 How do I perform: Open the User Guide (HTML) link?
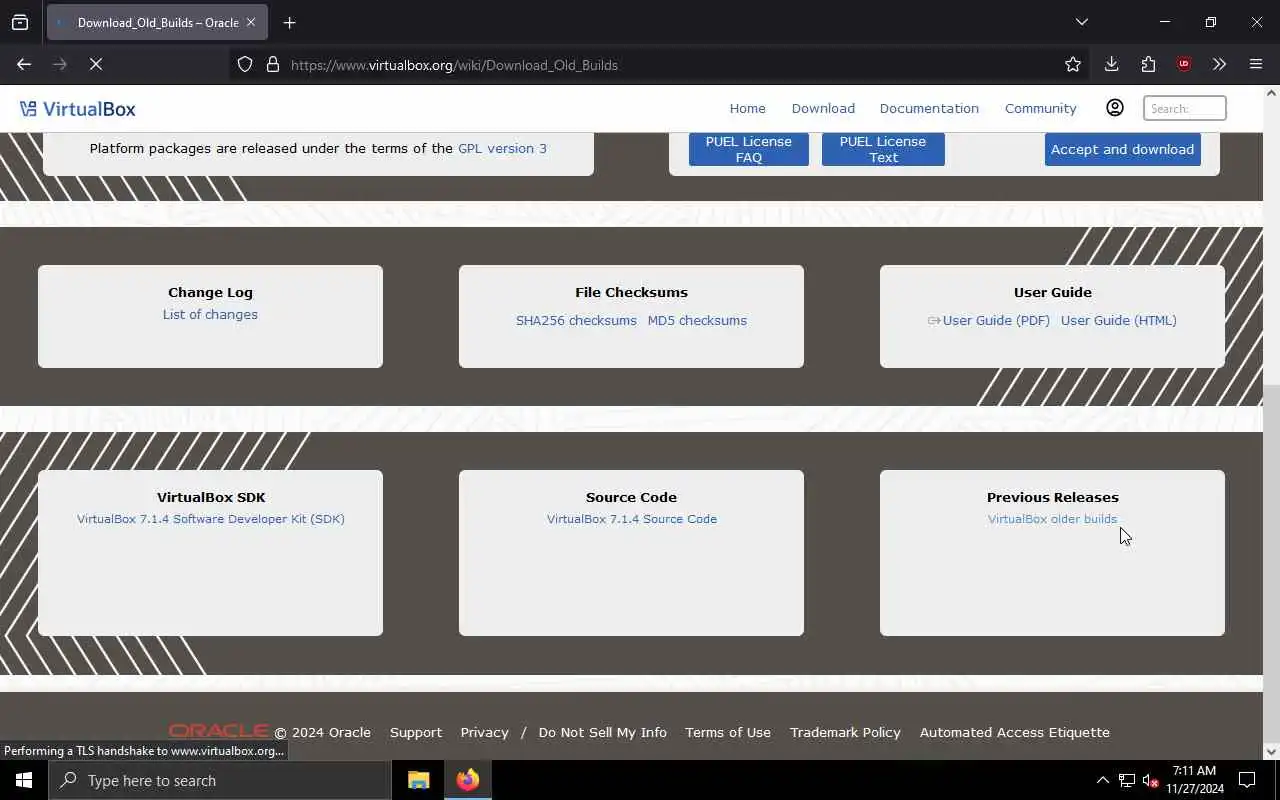(x=1118, y=320)
